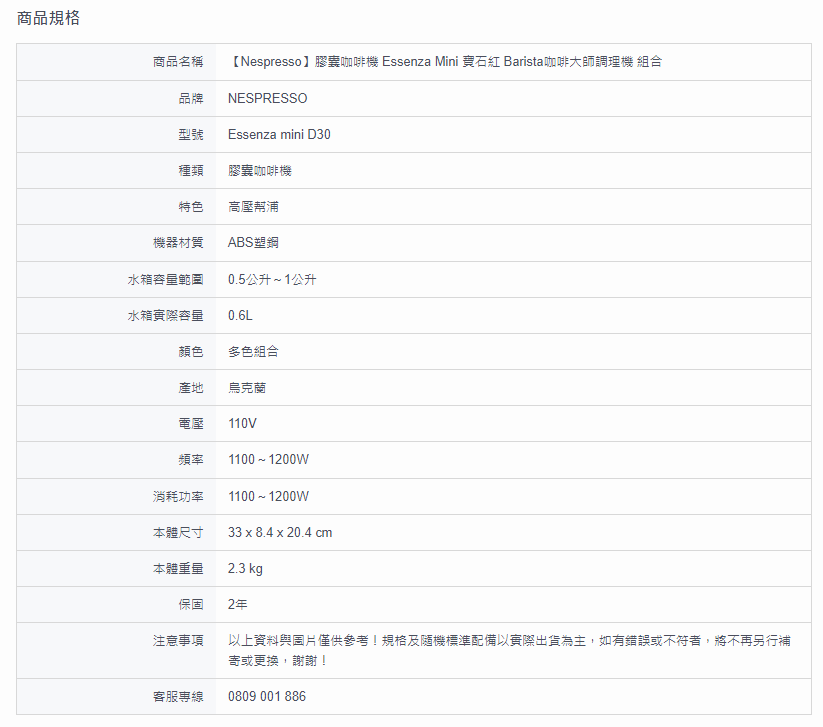Click the 0.6L capacity value

(x=240, y=315)
